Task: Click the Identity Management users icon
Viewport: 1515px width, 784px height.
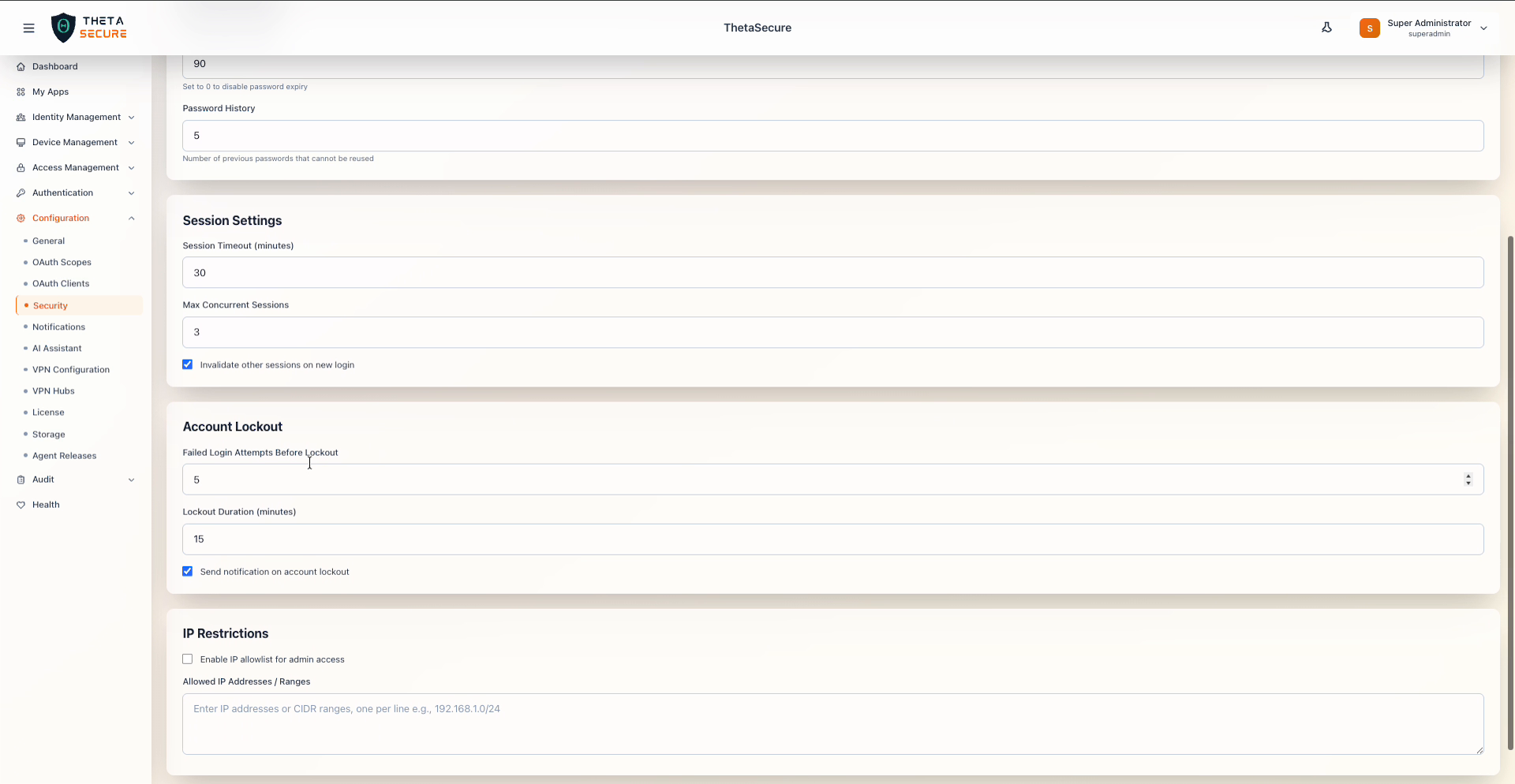Action: point(21,117)
